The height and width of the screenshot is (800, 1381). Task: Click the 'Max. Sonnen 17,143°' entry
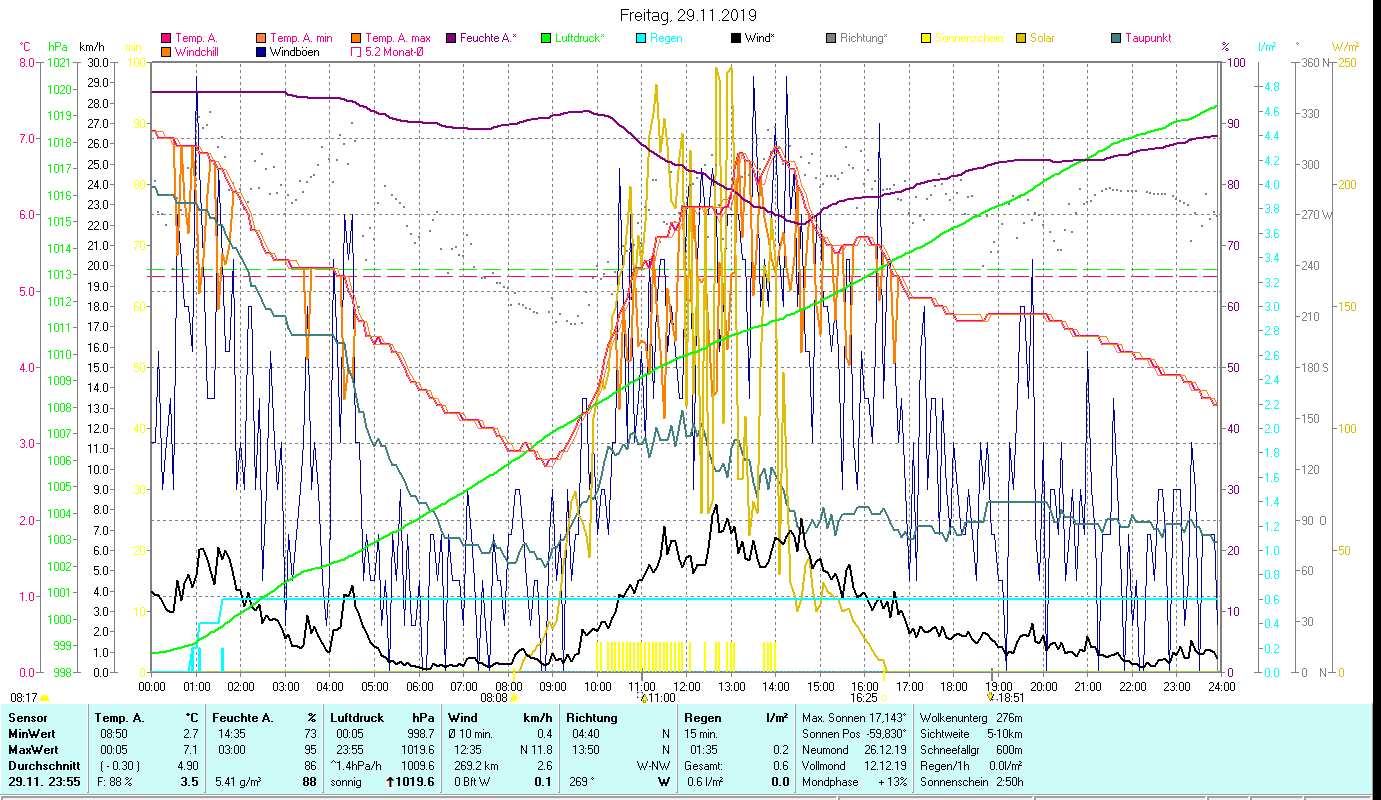point(855,718)
